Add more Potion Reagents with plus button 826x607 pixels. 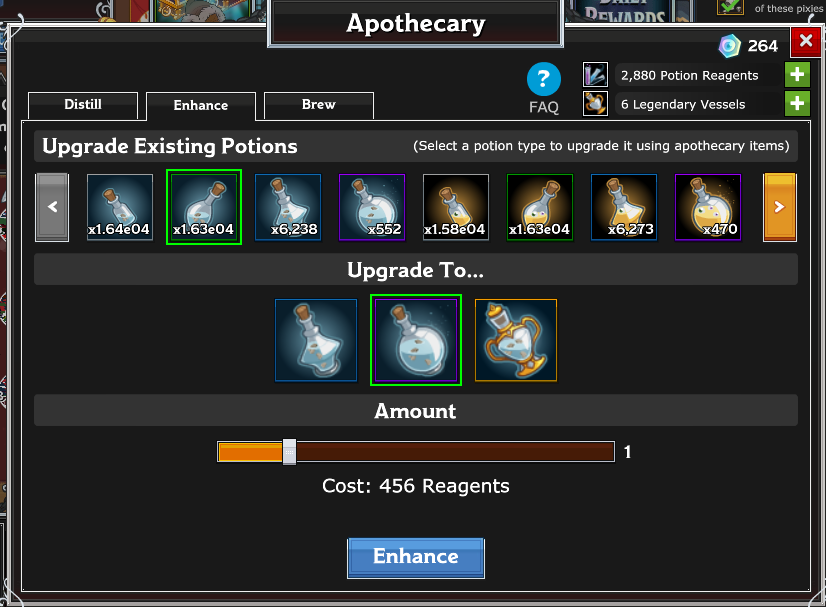click(797, 74)
